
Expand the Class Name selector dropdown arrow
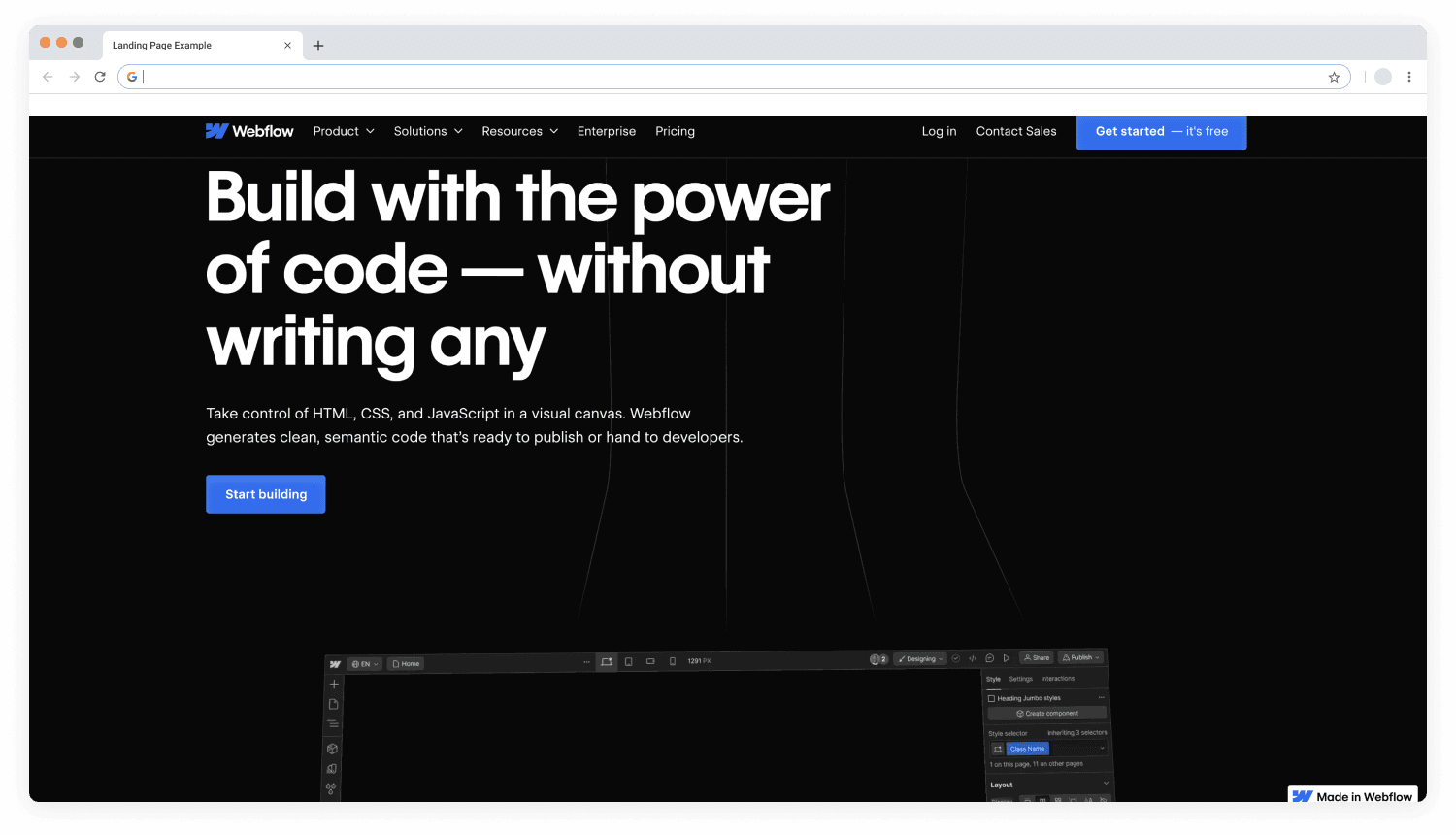[1102, 749]
